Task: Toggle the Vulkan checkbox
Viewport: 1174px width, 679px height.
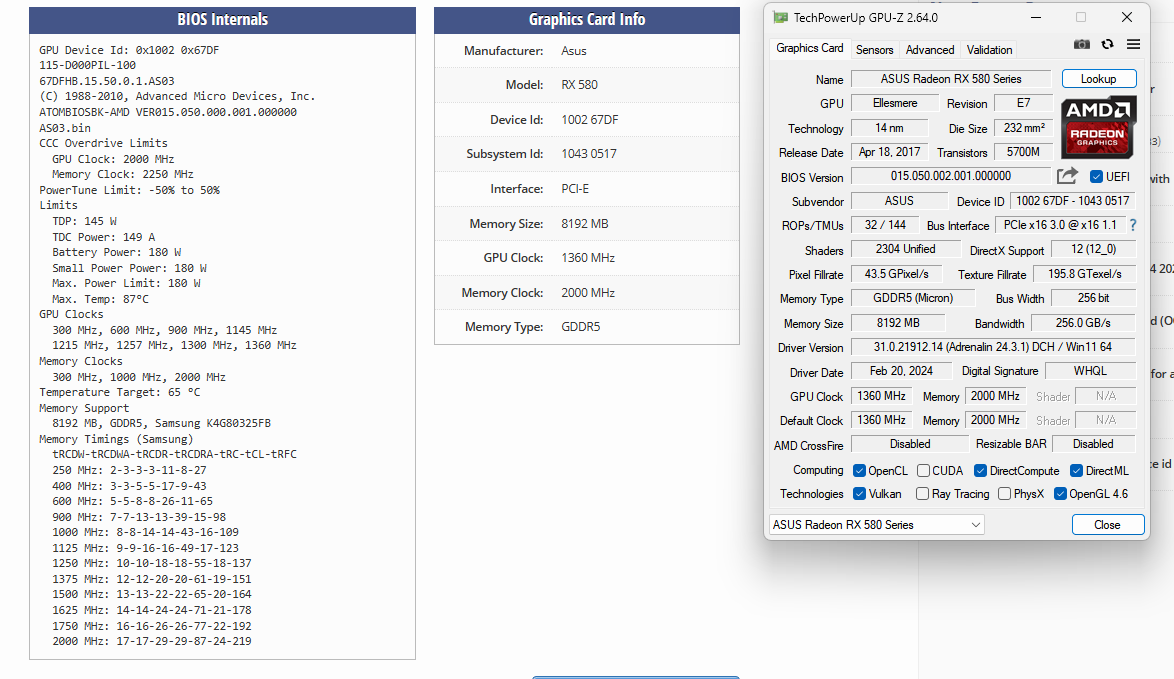Action: coord(860,494)
